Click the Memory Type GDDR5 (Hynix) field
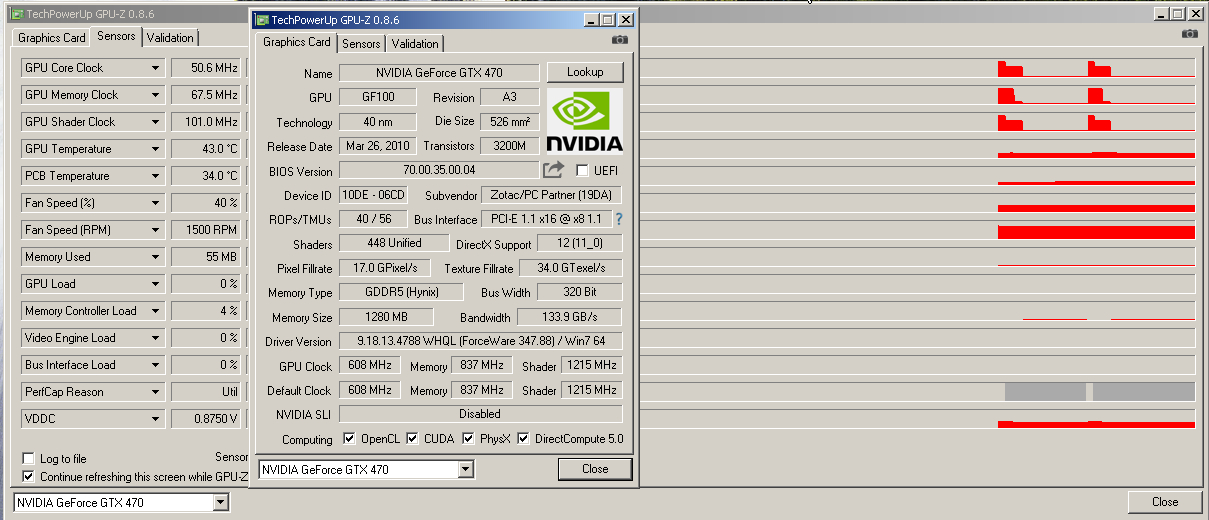1209x520 pixels. coord(402,292)
